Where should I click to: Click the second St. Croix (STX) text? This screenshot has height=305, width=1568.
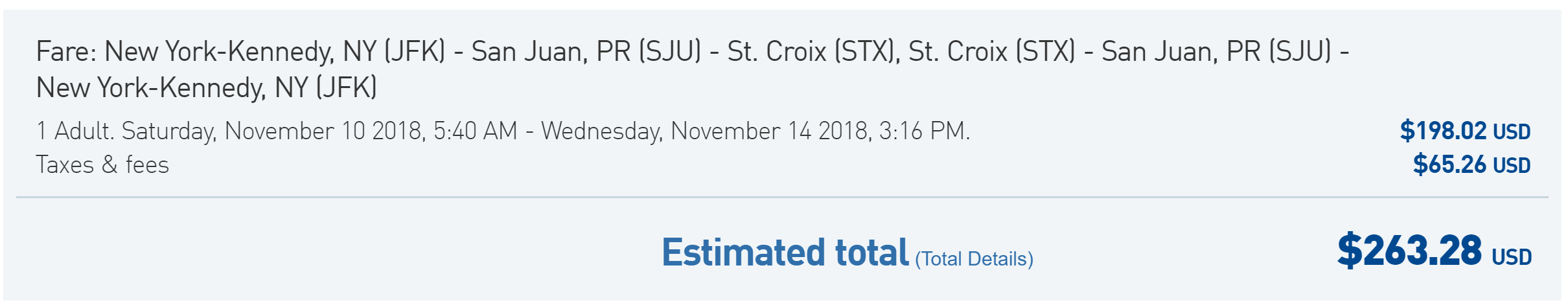992,52
